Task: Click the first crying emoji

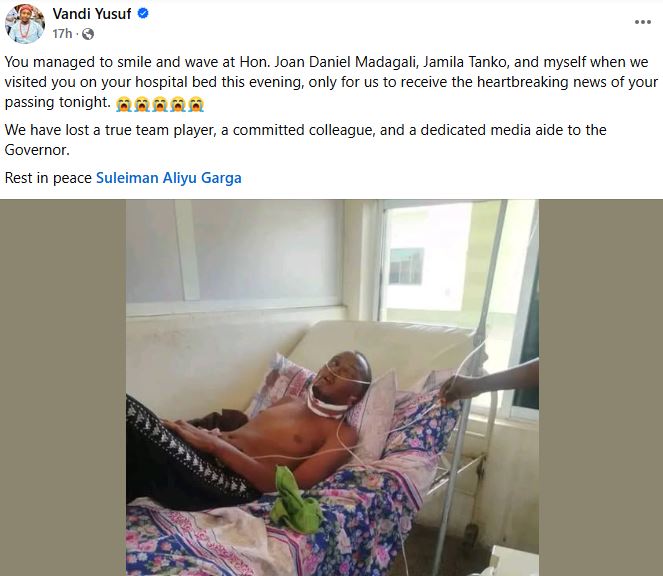Action: [123, 104]
